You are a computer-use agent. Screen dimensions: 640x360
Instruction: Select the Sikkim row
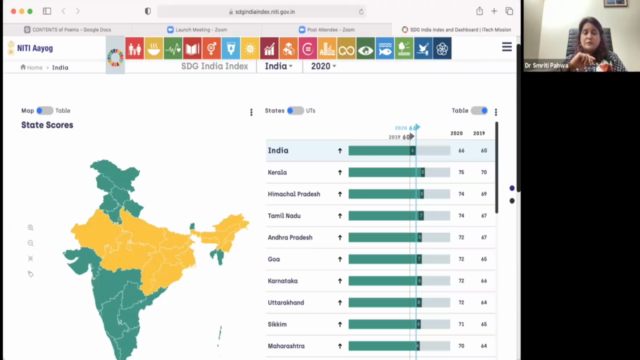coord(380,324)
